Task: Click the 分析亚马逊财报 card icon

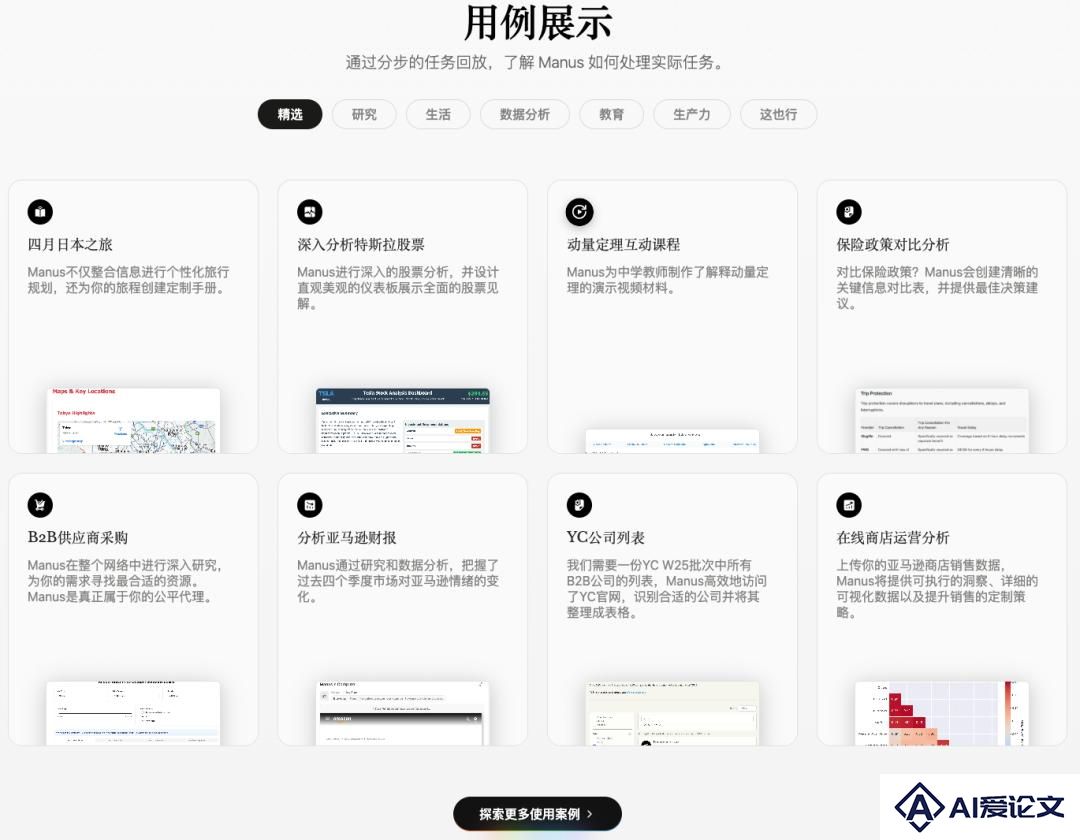Action: (x=309, y=505)
